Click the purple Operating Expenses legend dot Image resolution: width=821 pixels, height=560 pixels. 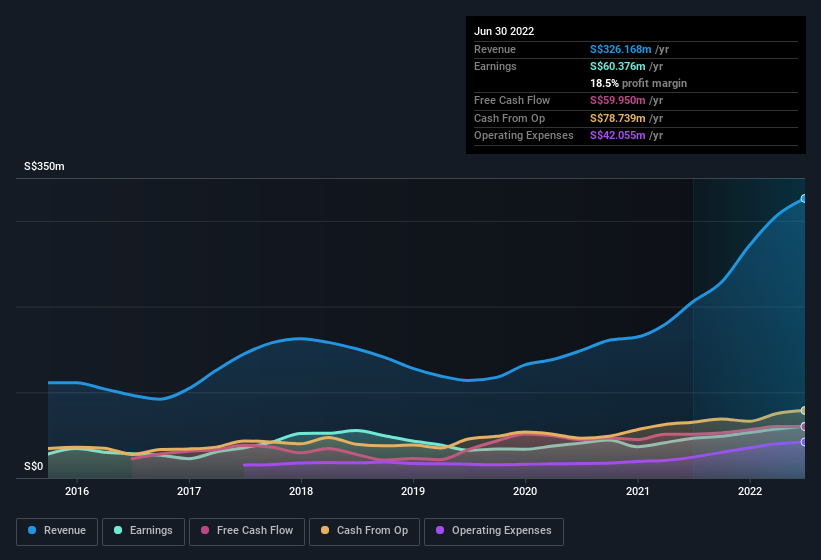[x=440, y=530]
